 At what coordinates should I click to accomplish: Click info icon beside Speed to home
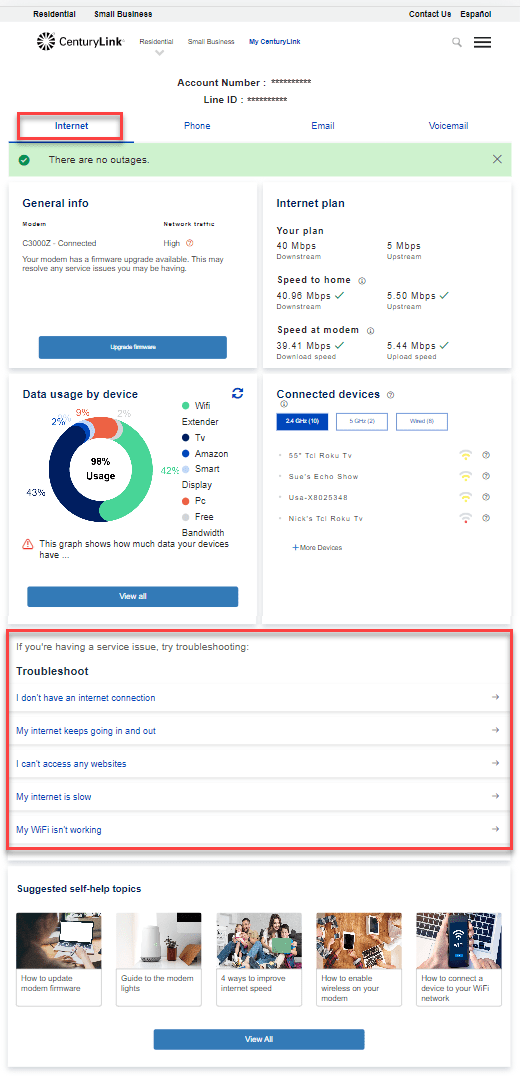(x=362, y=281)
